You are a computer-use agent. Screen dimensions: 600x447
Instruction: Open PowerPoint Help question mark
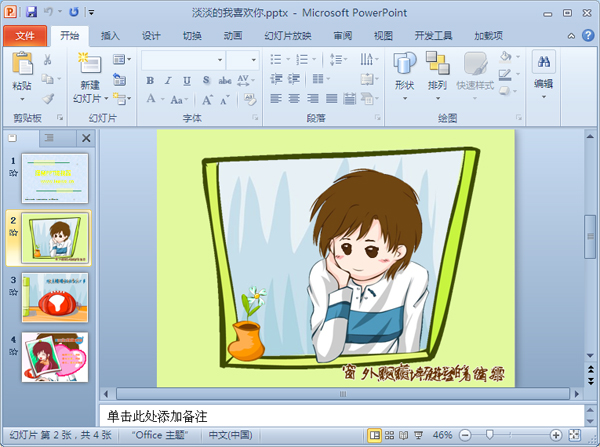pos(588,36)
